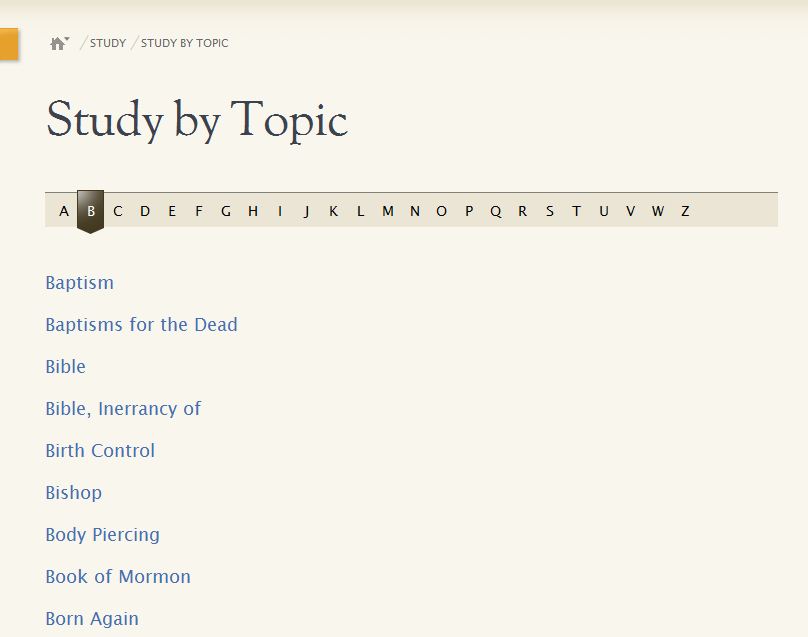Open the Bishop topic page
This screenshot has height=637, width=808.
74,493
